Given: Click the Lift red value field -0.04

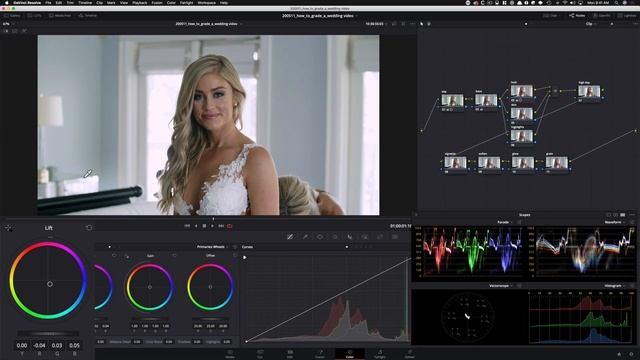Looking at the screenshot, I should (39, 345).
